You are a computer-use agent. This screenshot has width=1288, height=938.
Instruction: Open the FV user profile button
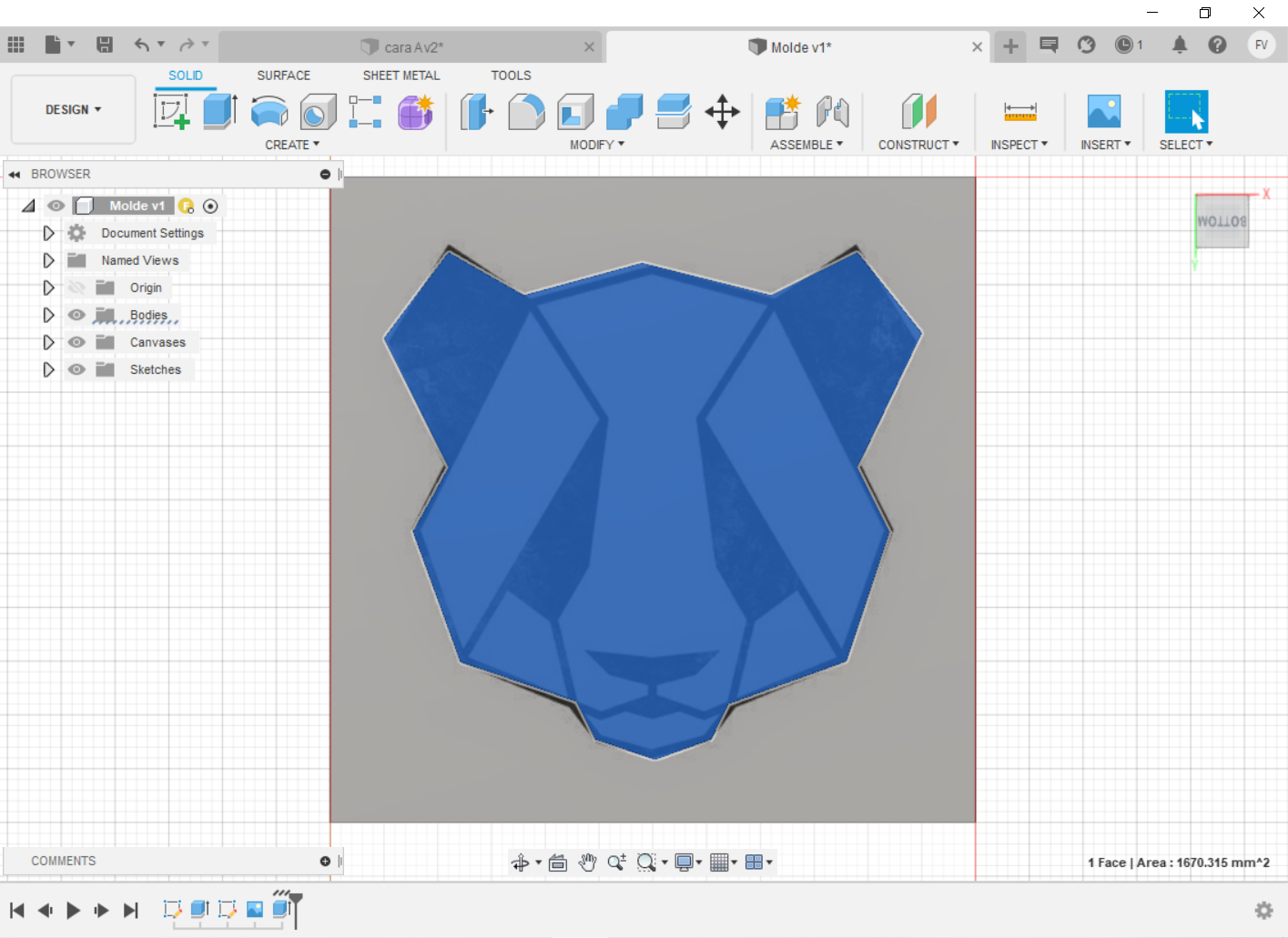click(x=1262, y=45)
